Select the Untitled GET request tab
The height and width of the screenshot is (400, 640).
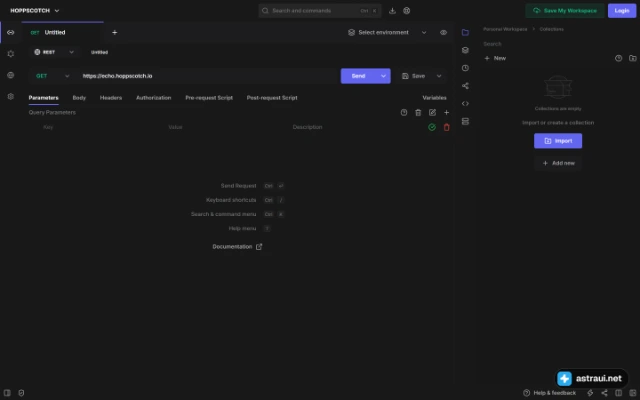pyautogui.click(x=62, y=32)
